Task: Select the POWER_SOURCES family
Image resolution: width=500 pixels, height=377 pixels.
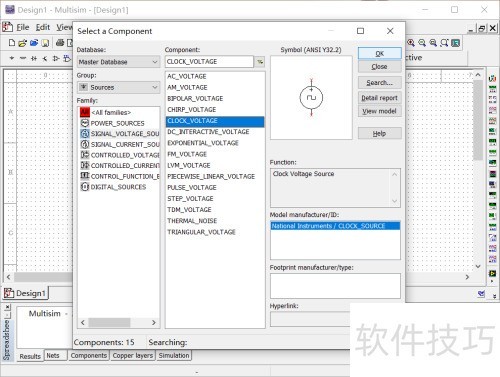Action: click(117, 123)
